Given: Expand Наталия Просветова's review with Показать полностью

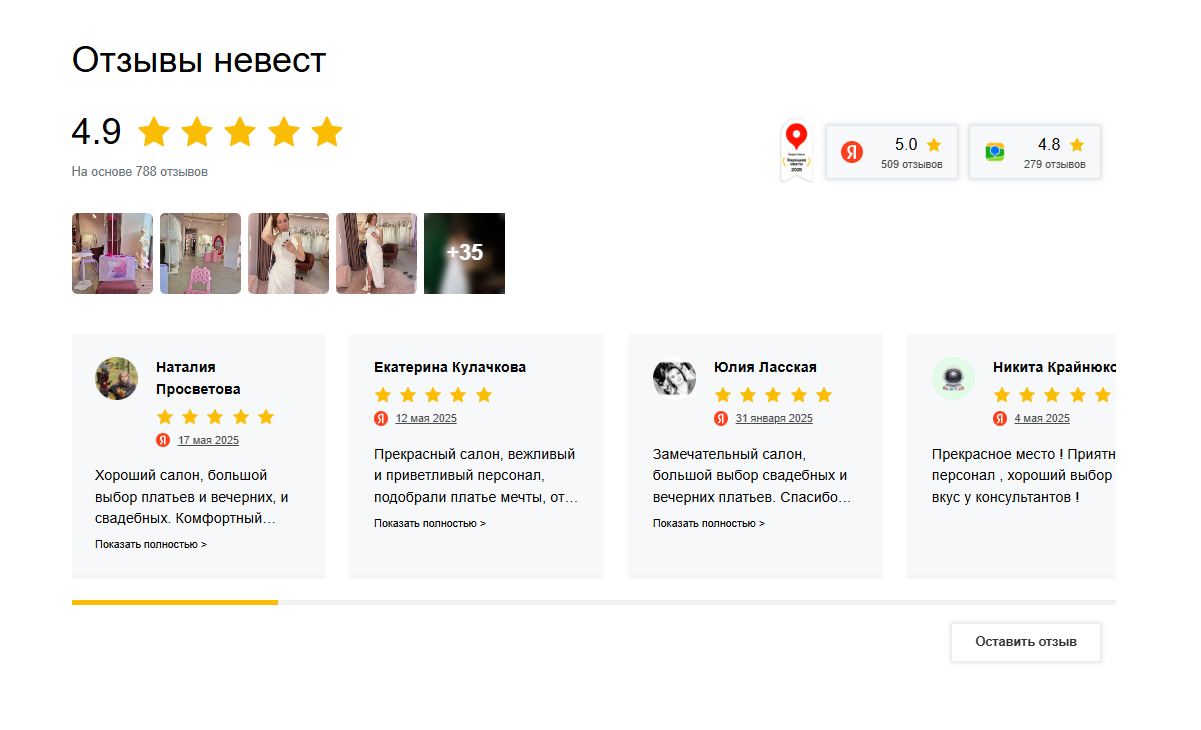Looking at the screenshot, I should pyautogui.click(x=151, y=545).
